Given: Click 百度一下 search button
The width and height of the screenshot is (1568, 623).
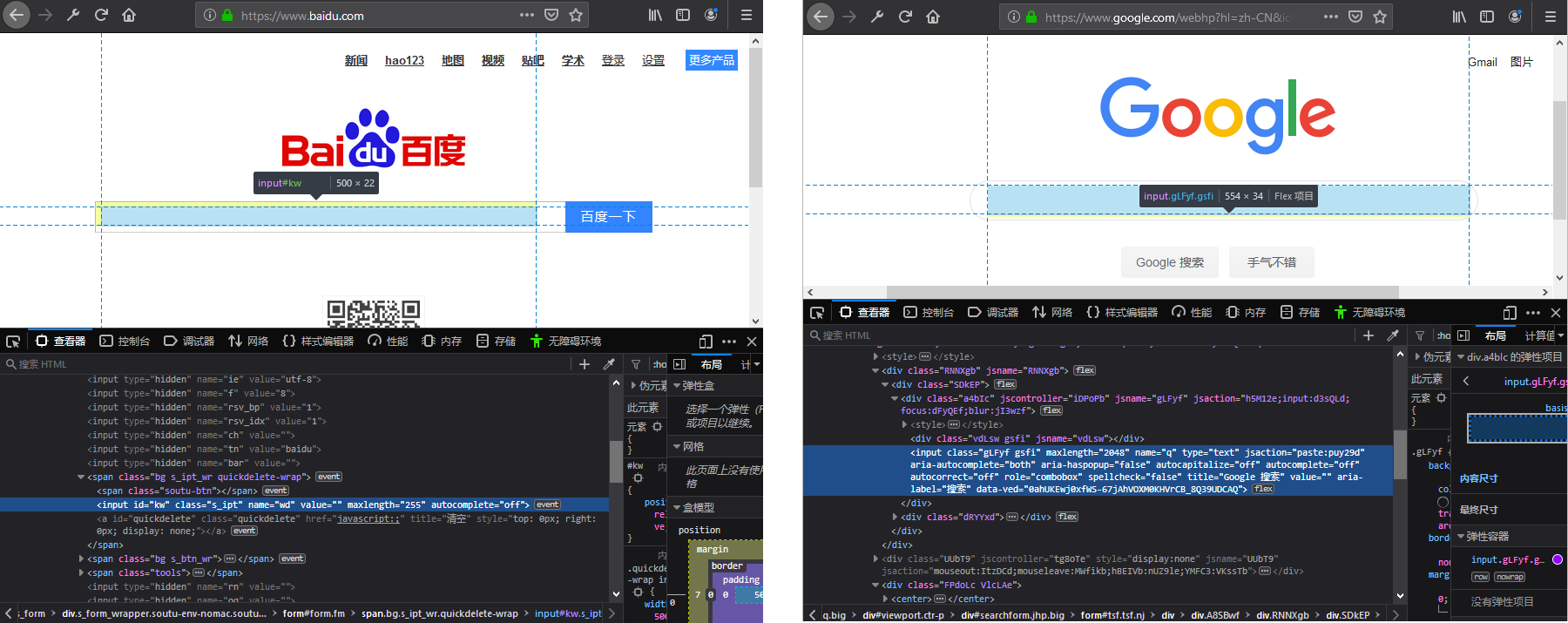Looking at the screenshot, I should tap(608, 217).
